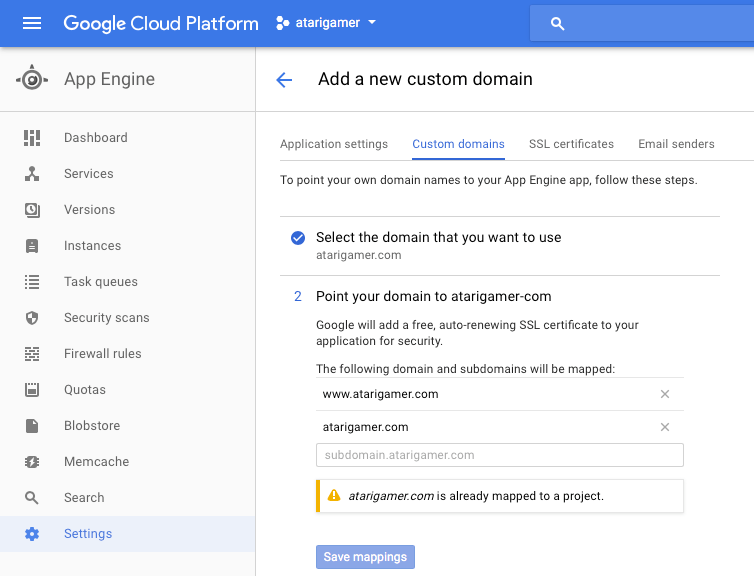This screenshot has width=754, height=576.
Task: Click the Blobstore file icon
Action: pyautogui.click(x=32, y=426)
